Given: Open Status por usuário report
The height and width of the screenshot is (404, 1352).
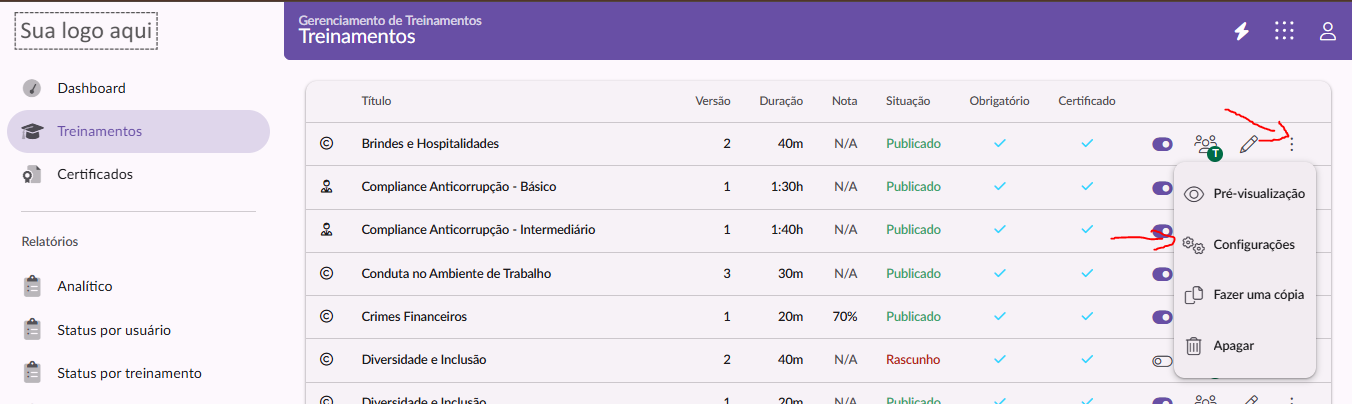Looking at the screenshot, I should (x=114, y=330).
